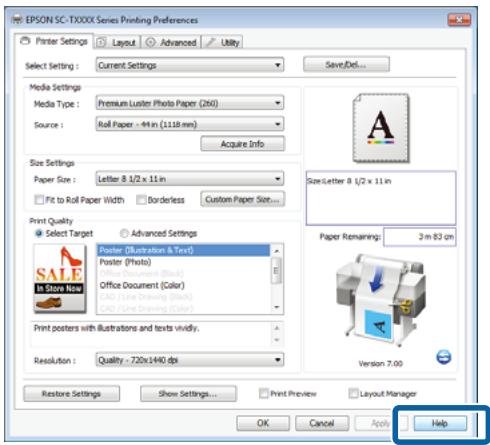
Task: Click the blue update icon near Version 7.00
Action: click(x=444, y=357)
